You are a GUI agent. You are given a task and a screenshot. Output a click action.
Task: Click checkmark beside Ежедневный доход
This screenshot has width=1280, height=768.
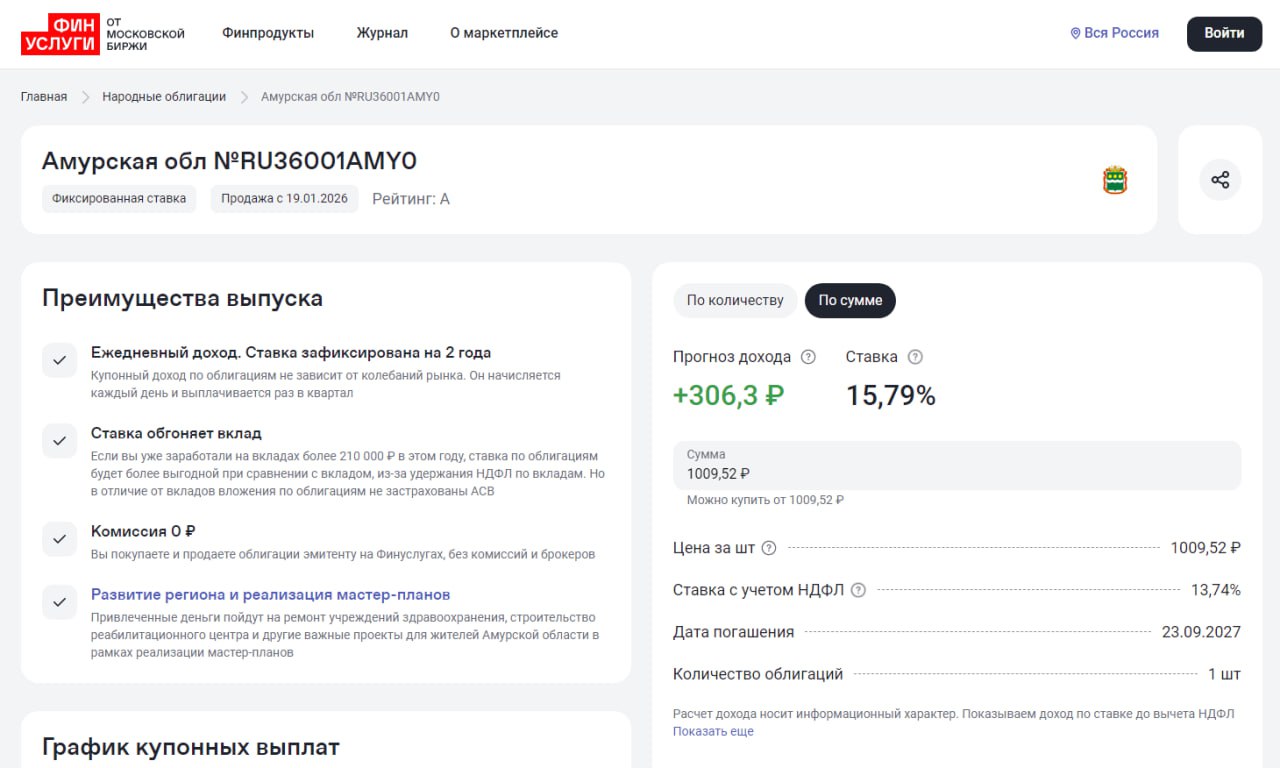pyautogui.click(x=59, y=360)
